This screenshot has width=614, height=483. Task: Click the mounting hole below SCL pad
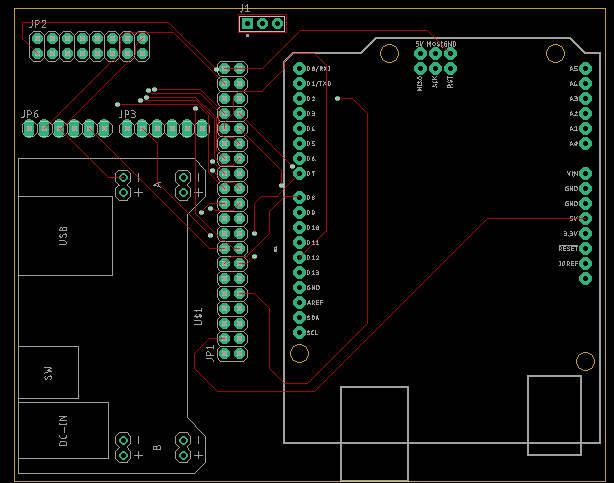pos(299,354)
